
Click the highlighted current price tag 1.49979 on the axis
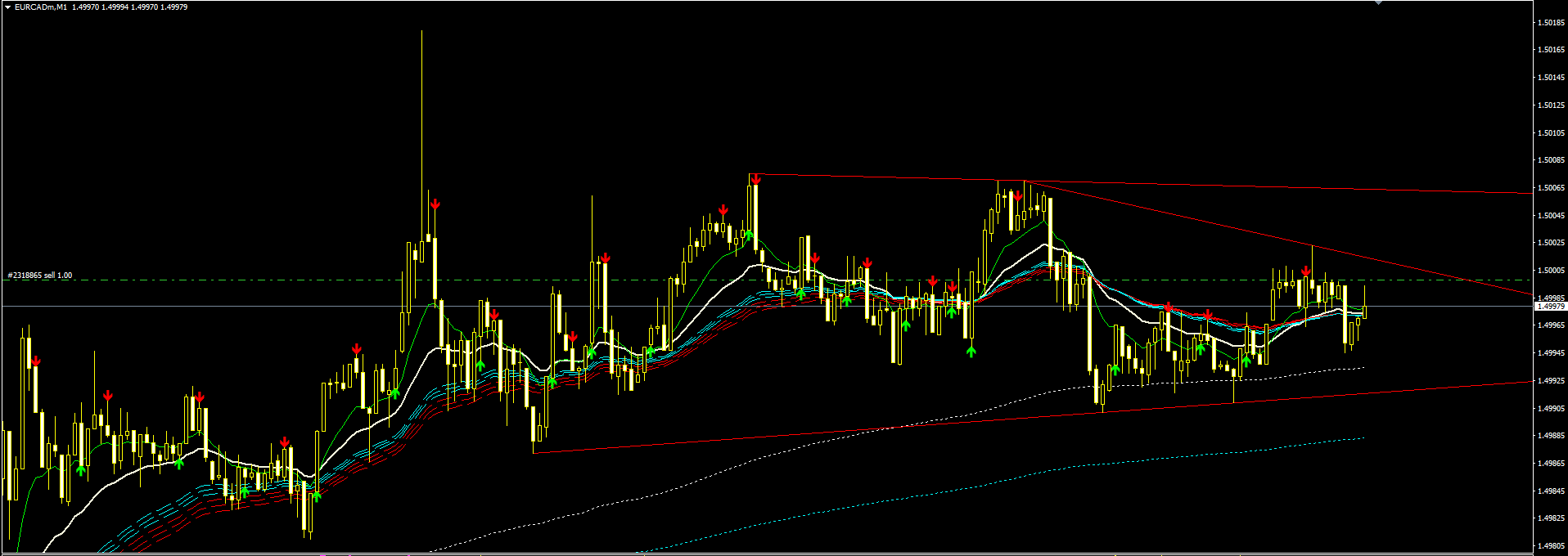pos(1550,307)
